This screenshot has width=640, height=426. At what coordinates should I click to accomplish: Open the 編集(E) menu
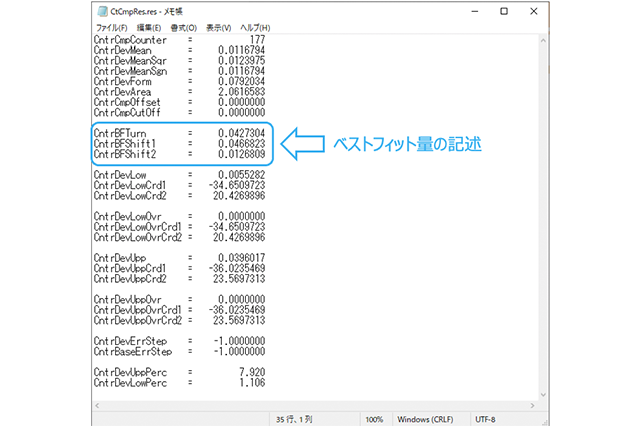151,27
